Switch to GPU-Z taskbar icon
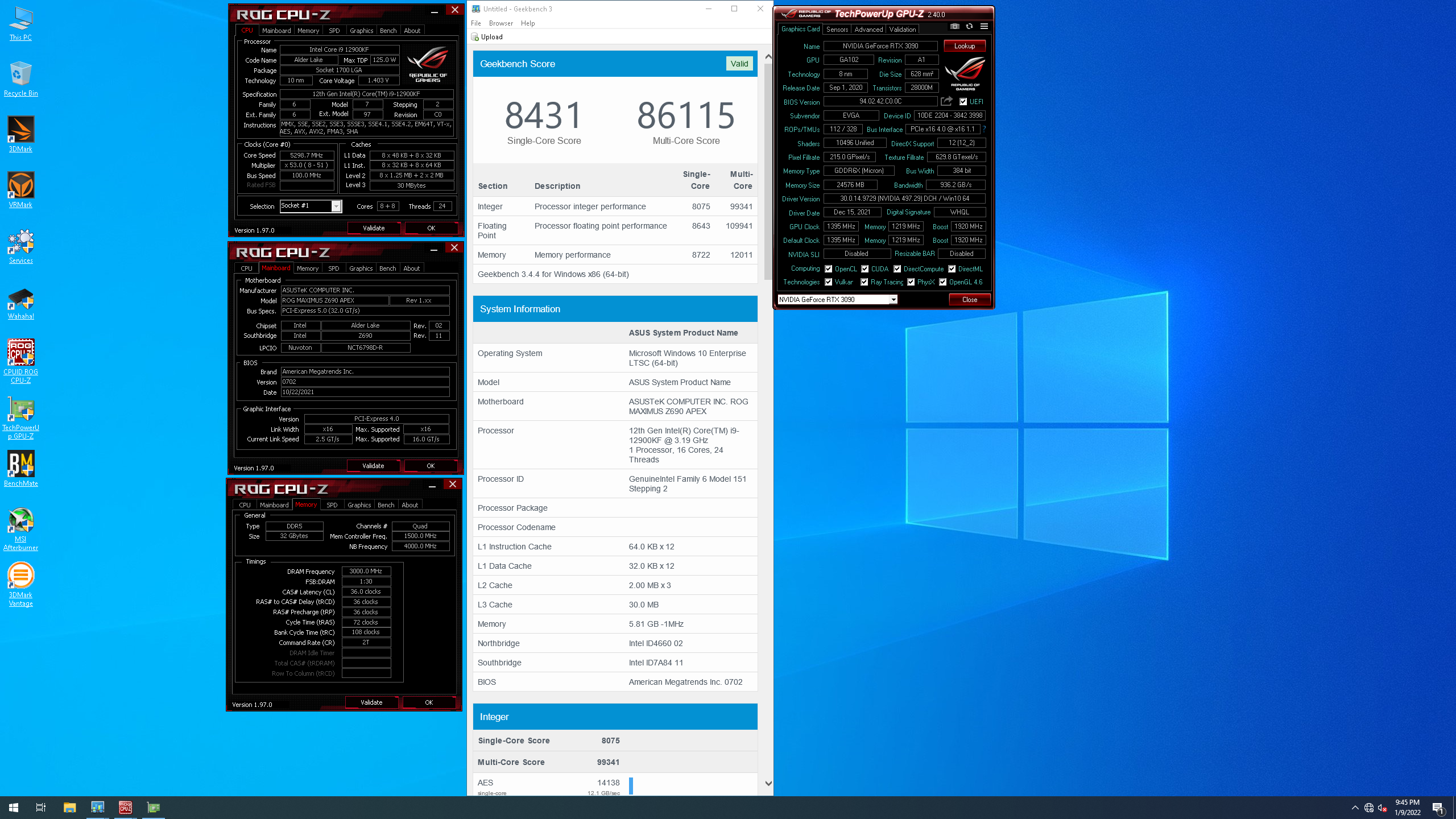This screenshot has width=1456, height=819. [153, 807]
